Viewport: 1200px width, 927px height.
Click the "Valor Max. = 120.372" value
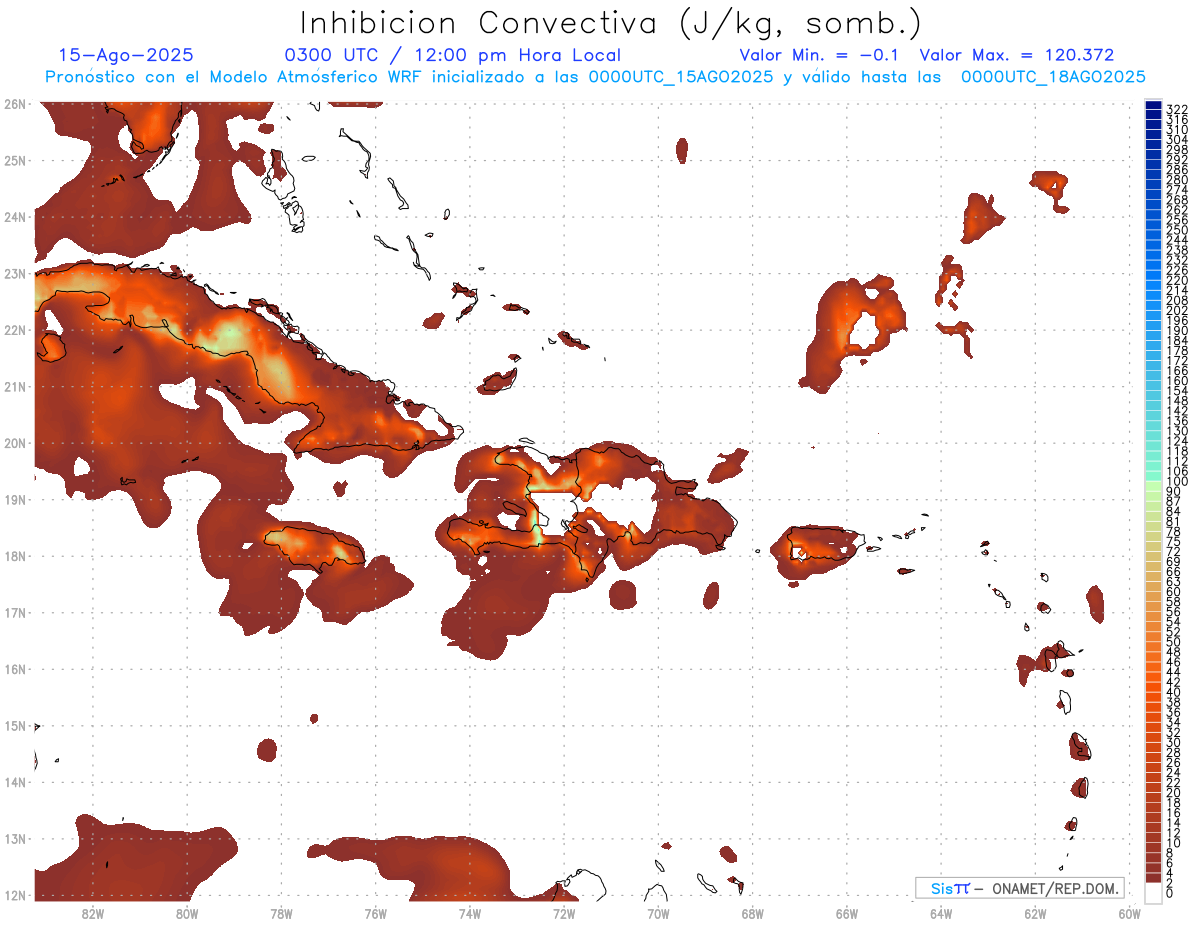(x=1017, y=55)
